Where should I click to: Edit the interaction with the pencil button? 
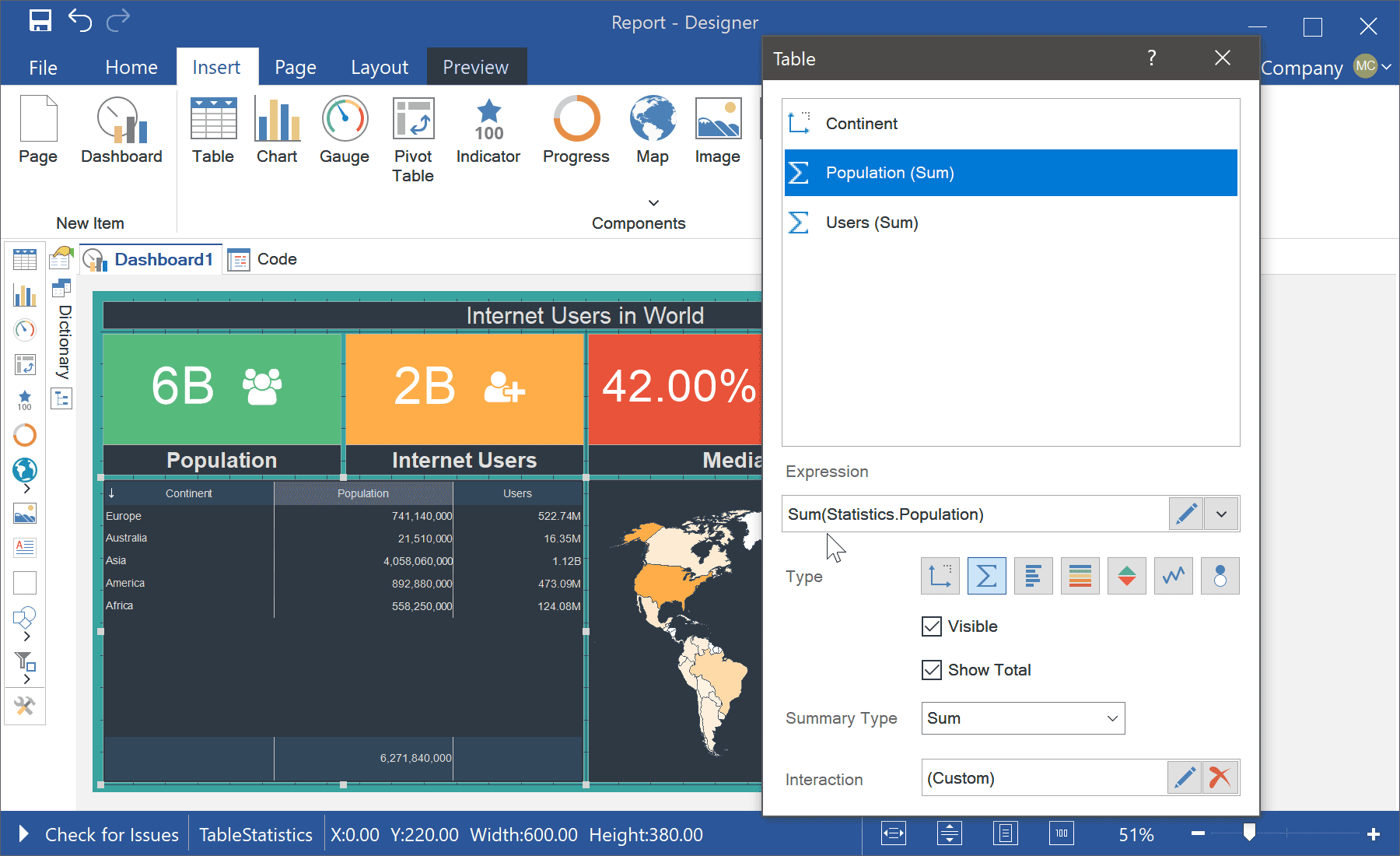click(1185, 777)
